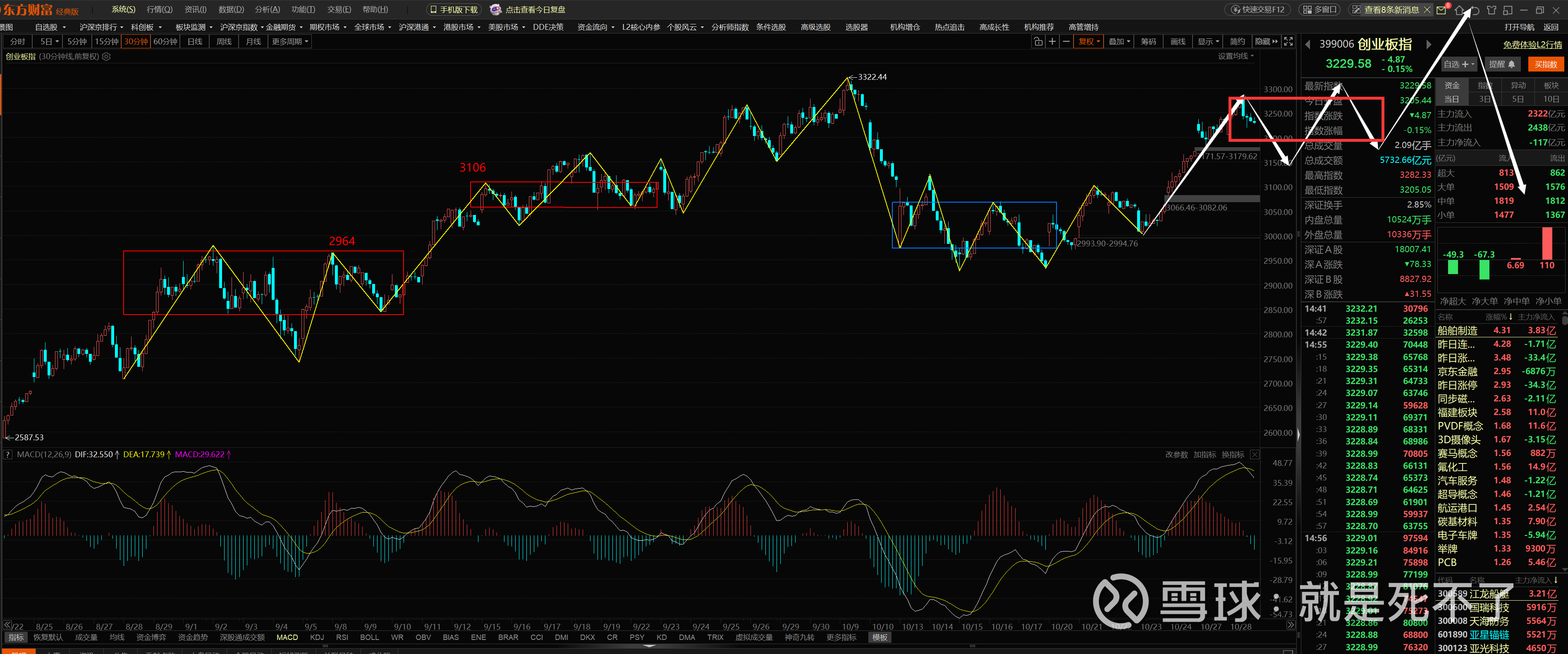Select the 日线 period button

click(195, 41)
